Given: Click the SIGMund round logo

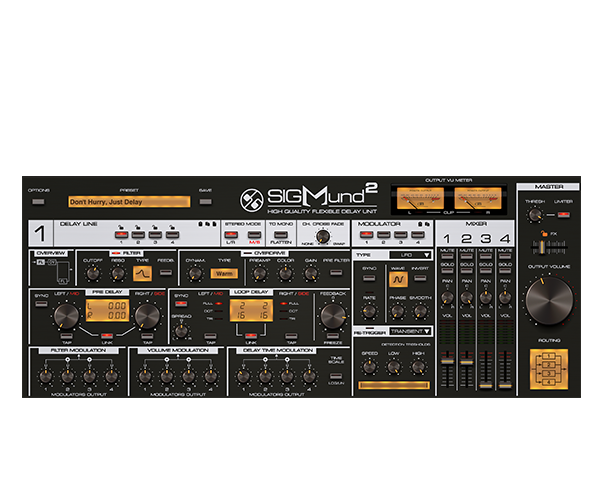Looking at the screenshot, I should coord(251,200).
